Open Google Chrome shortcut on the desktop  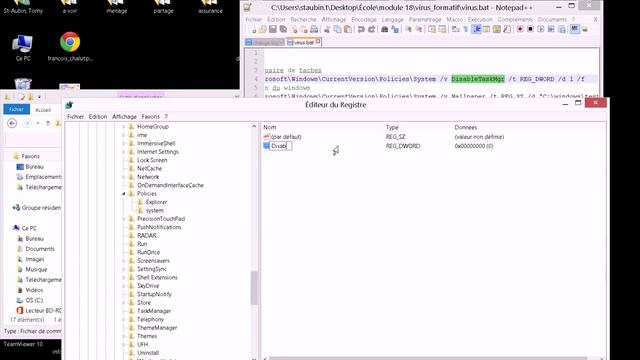(70, 42)
